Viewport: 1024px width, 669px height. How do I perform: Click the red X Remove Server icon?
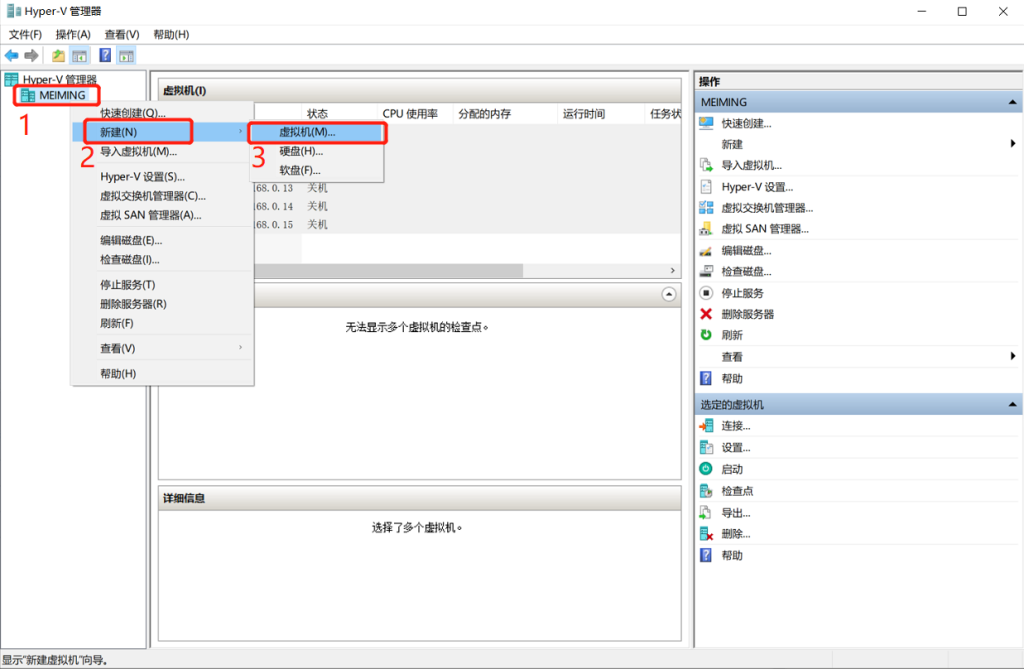(706, 314)
